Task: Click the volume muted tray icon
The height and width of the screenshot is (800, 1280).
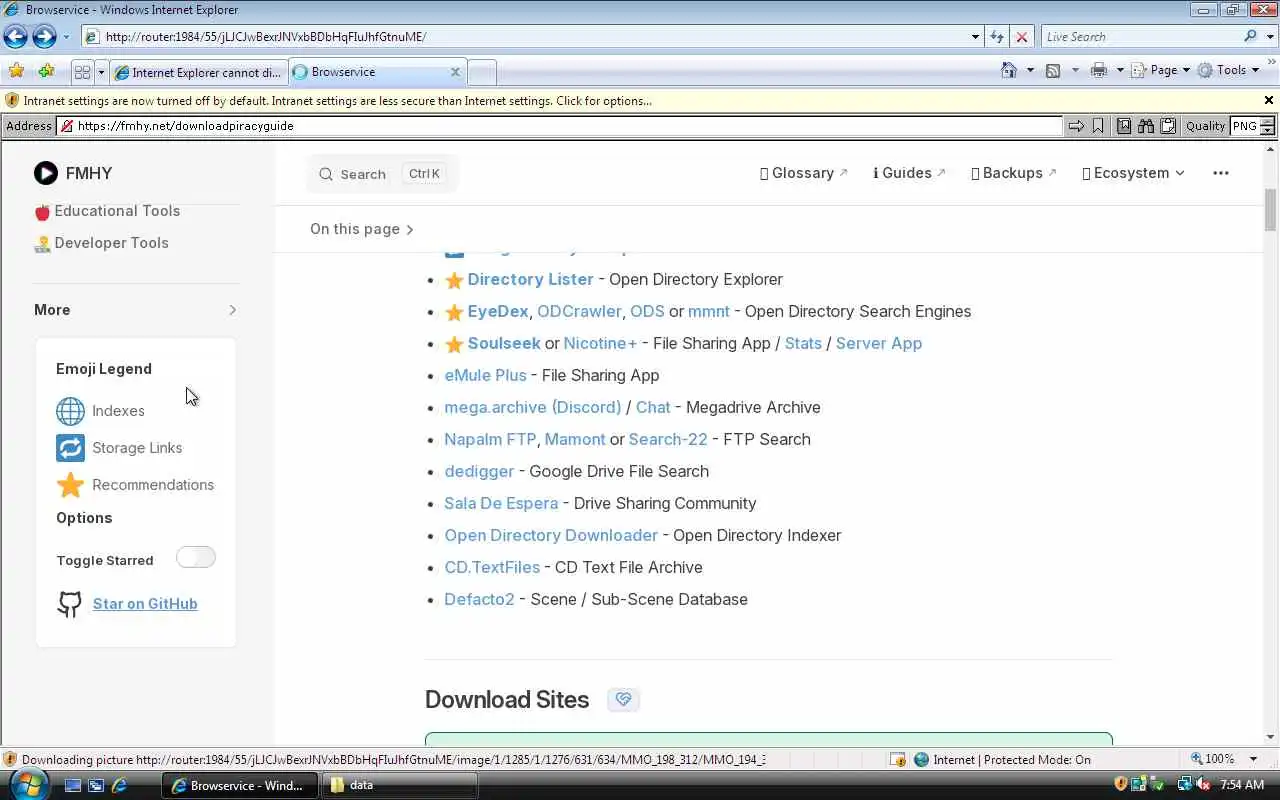Action: tap(1201, 785)
